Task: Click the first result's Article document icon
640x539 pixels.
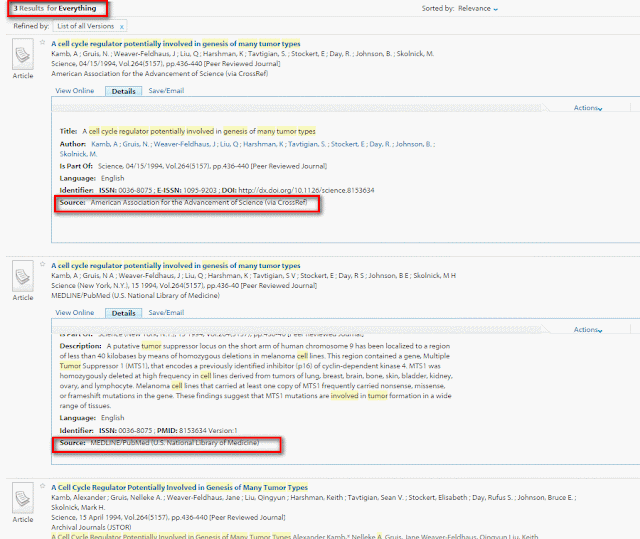Action: tap(23, 54)
